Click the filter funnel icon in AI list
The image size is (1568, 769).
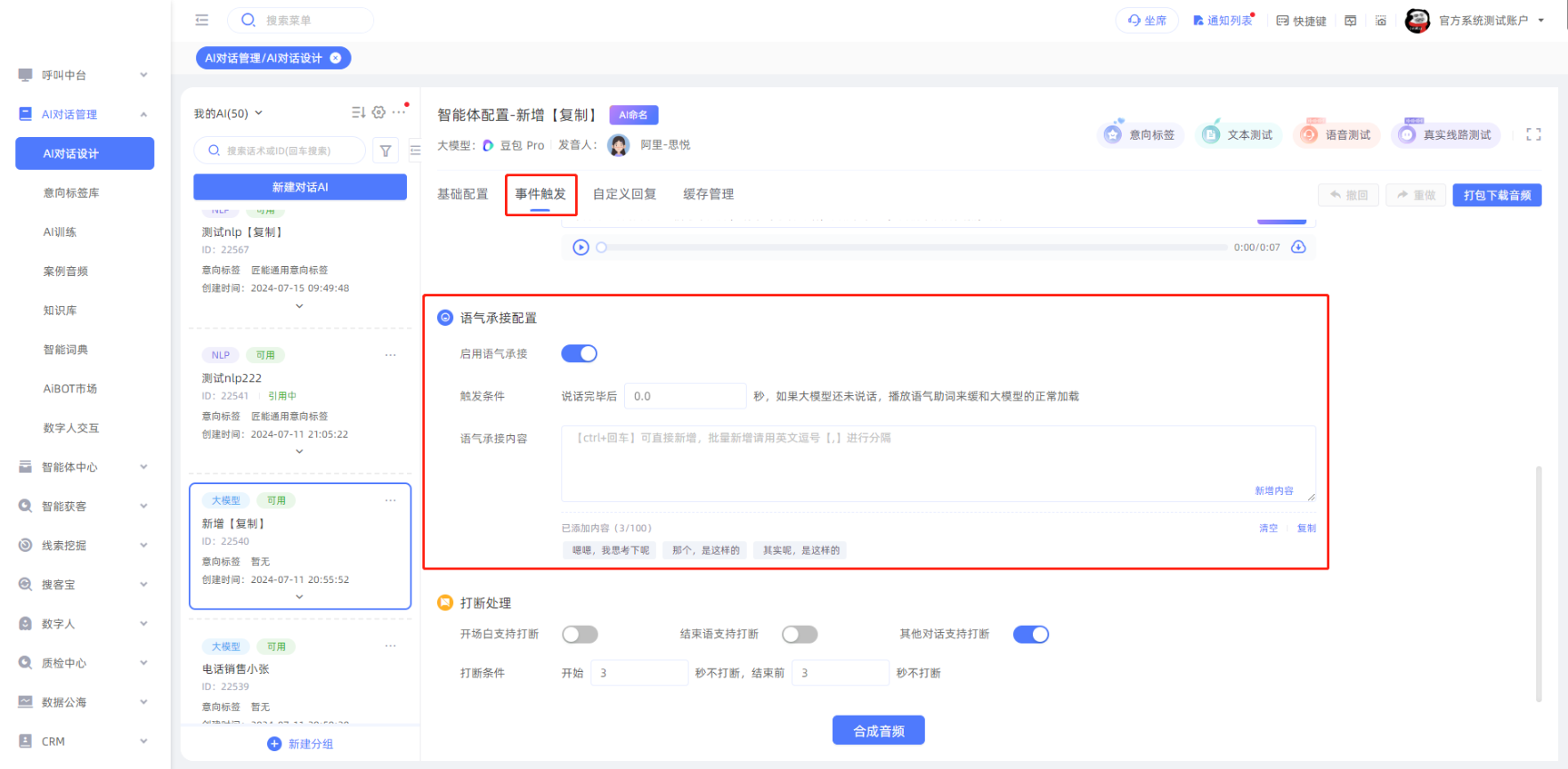tap(386, 151)
